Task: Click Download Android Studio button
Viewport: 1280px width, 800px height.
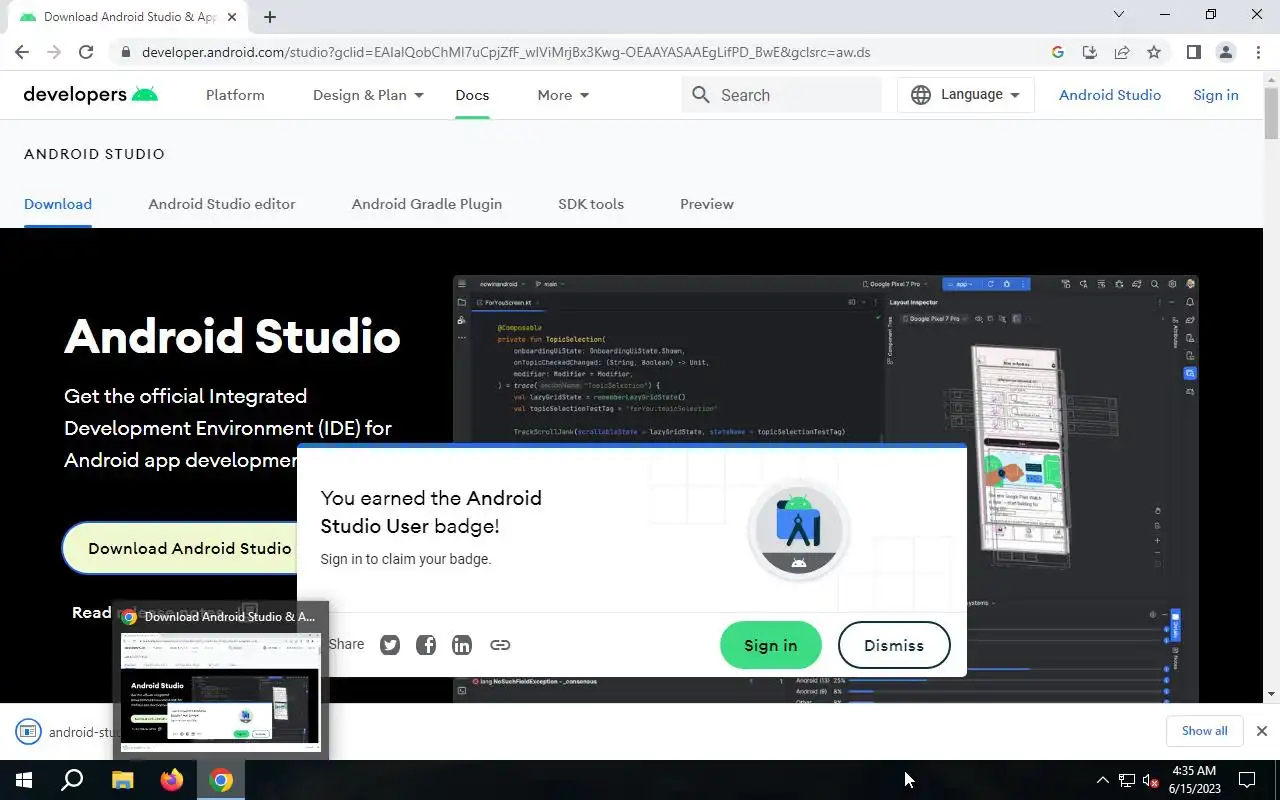Action: (x=181, y=548)
